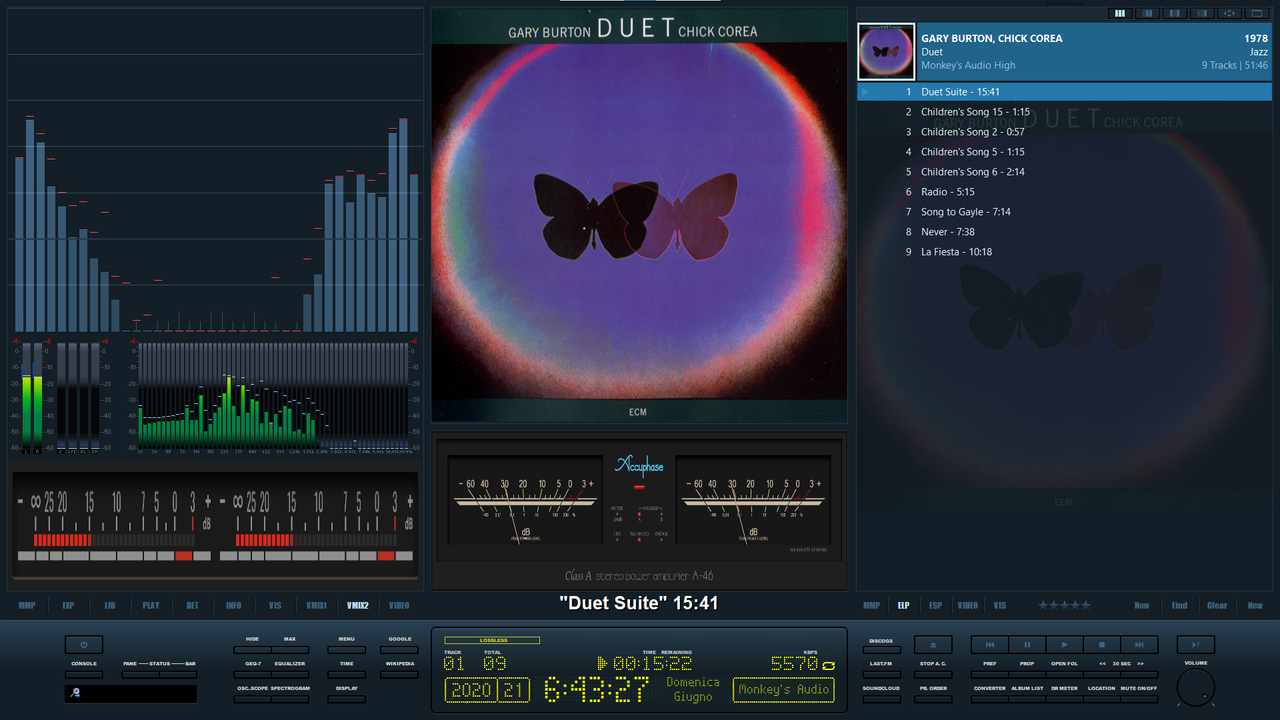The height and width of the screenshot is (720, 1280).
Task: Open the DR METER button
Action: (x=1065, y=700)
